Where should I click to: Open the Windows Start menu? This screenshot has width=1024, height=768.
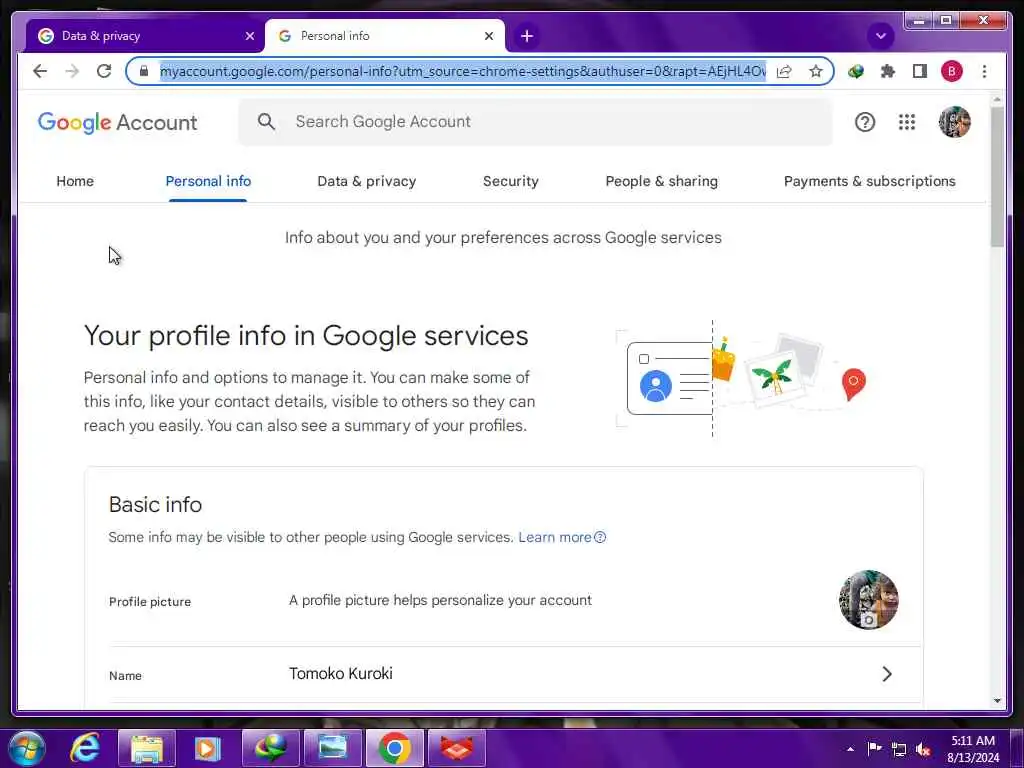point(27,748)
